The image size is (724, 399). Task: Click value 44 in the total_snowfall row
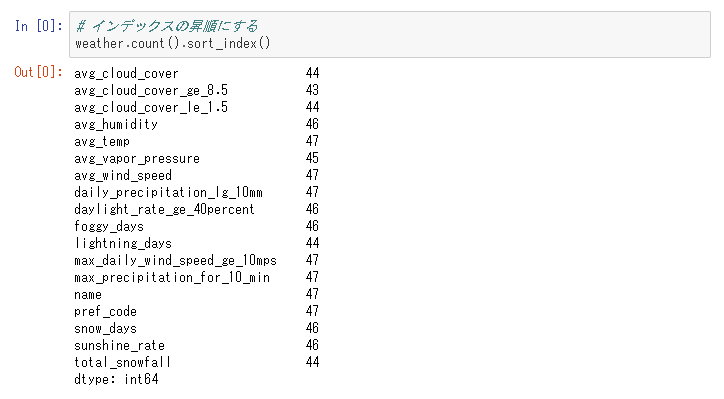(312, 362)
